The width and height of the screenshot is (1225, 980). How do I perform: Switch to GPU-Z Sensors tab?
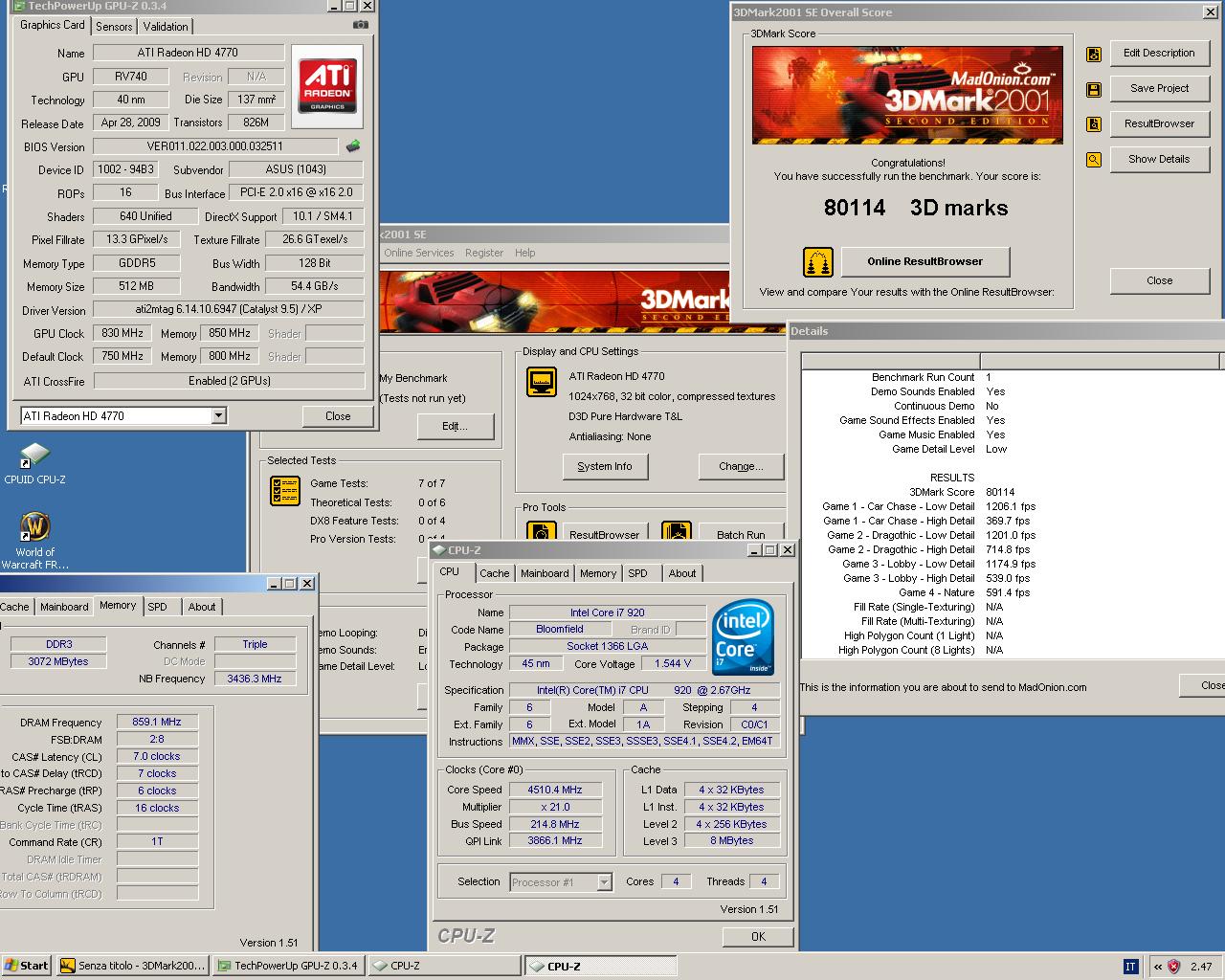pyautogui.click(x=114, y=27)
